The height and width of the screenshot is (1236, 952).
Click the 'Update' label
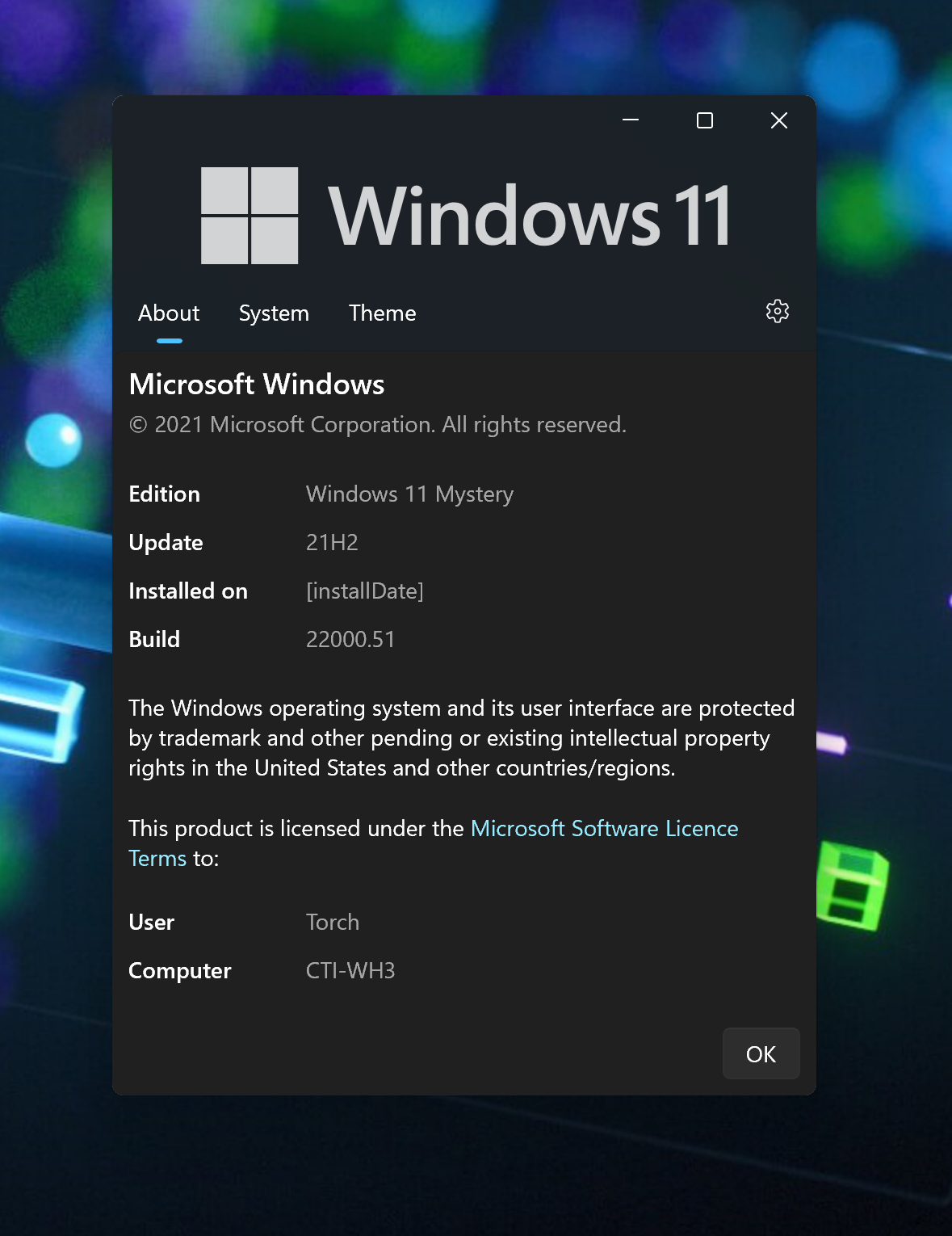[166, 542]
